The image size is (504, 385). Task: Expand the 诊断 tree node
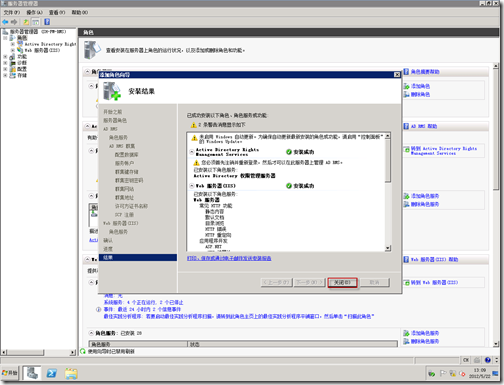(5, 63)
